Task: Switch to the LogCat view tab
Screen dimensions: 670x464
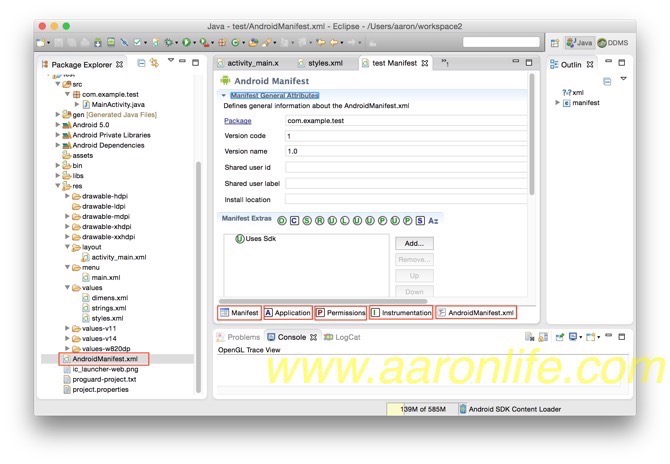Action: click(x=342, y=337)
